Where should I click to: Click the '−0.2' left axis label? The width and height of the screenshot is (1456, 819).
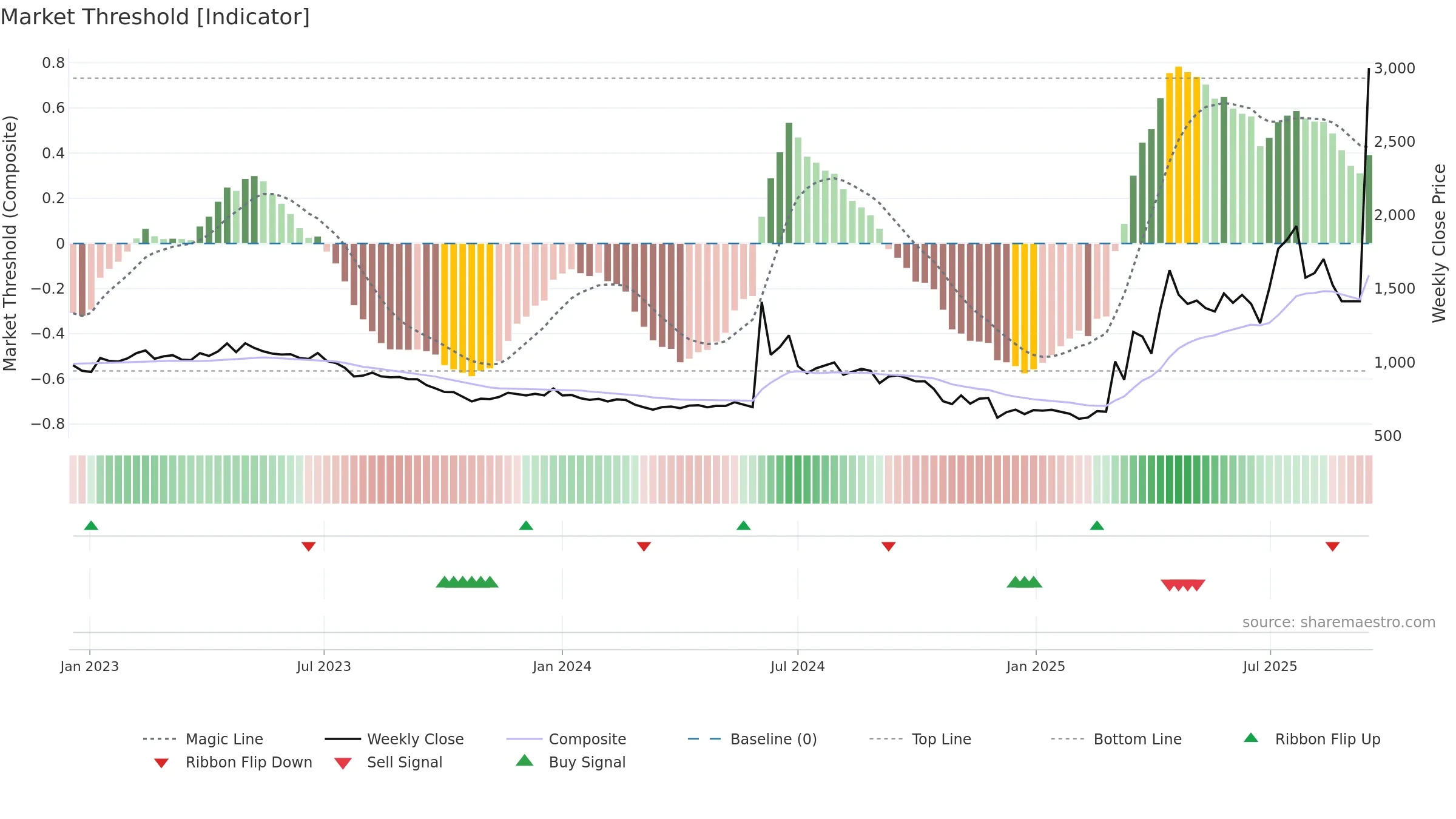pos(48,289)
